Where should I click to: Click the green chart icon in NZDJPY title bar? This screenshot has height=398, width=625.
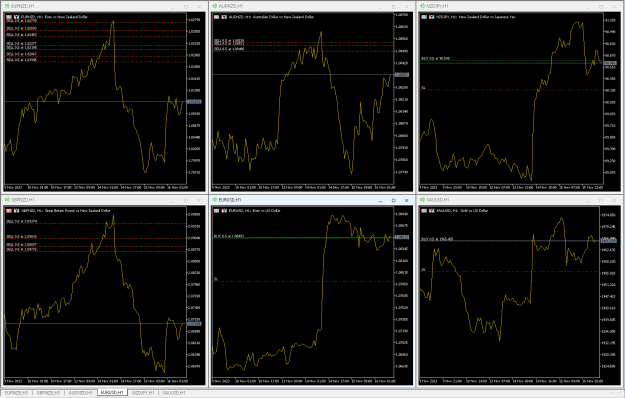click(x=422, y=6)
